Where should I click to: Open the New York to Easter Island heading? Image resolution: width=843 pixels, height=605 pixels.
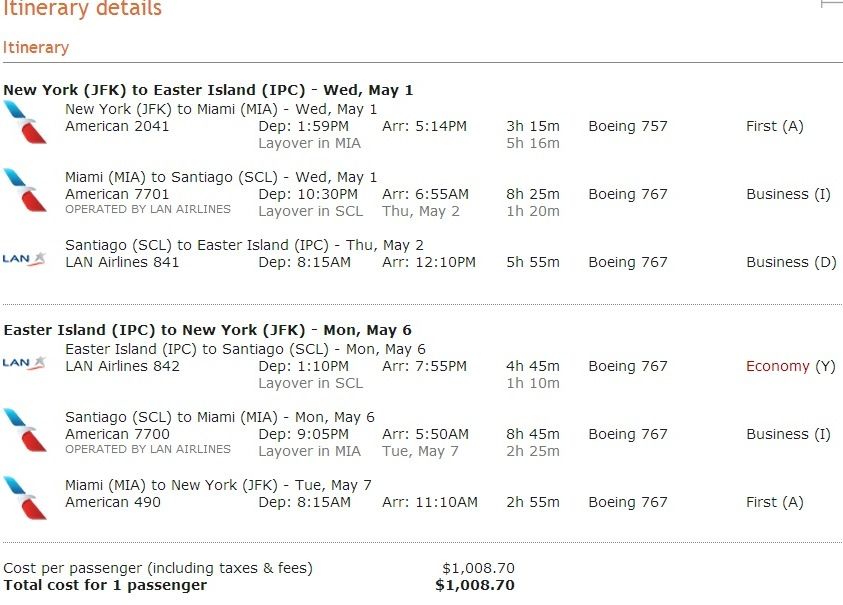click(208, 90)
